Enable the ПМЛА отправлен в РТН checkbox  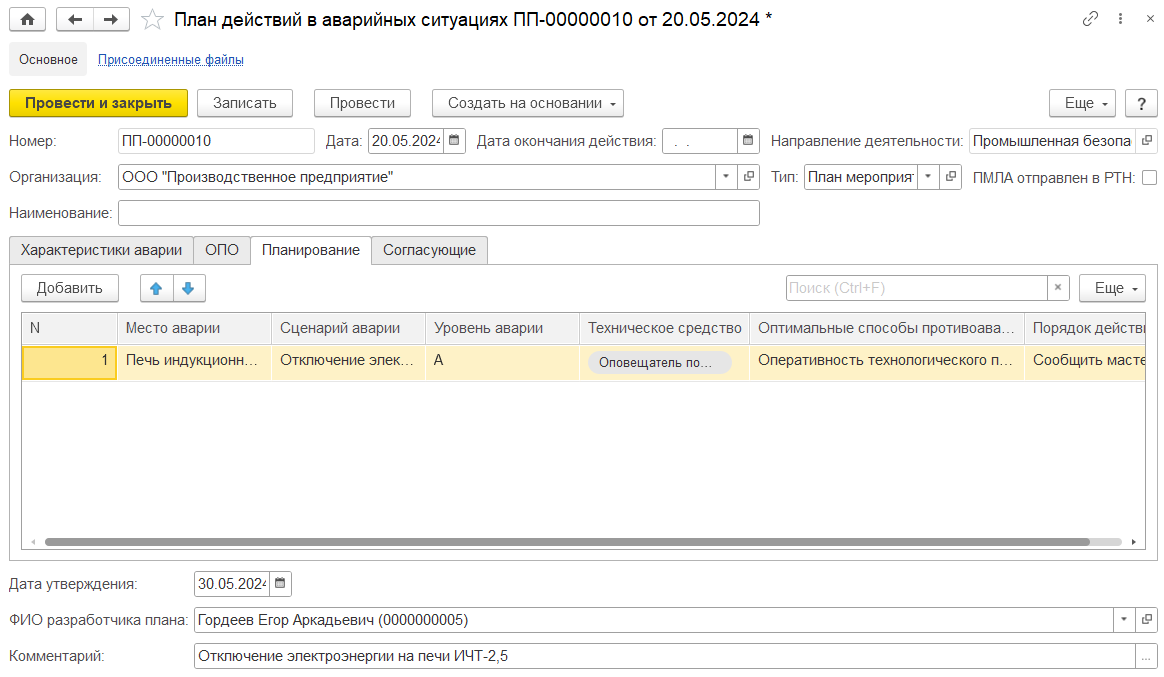point(1149,177)
